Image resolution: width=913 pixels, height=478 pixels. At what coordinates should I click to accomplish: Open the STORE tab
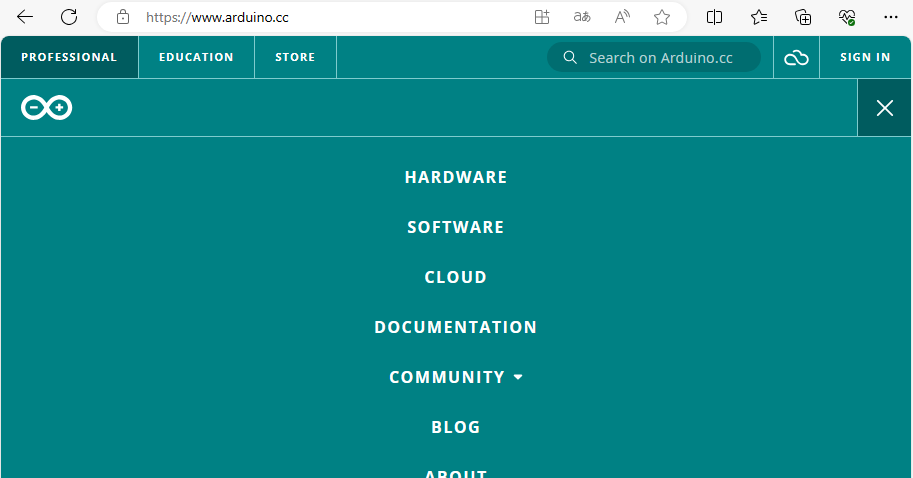point(295,57)
